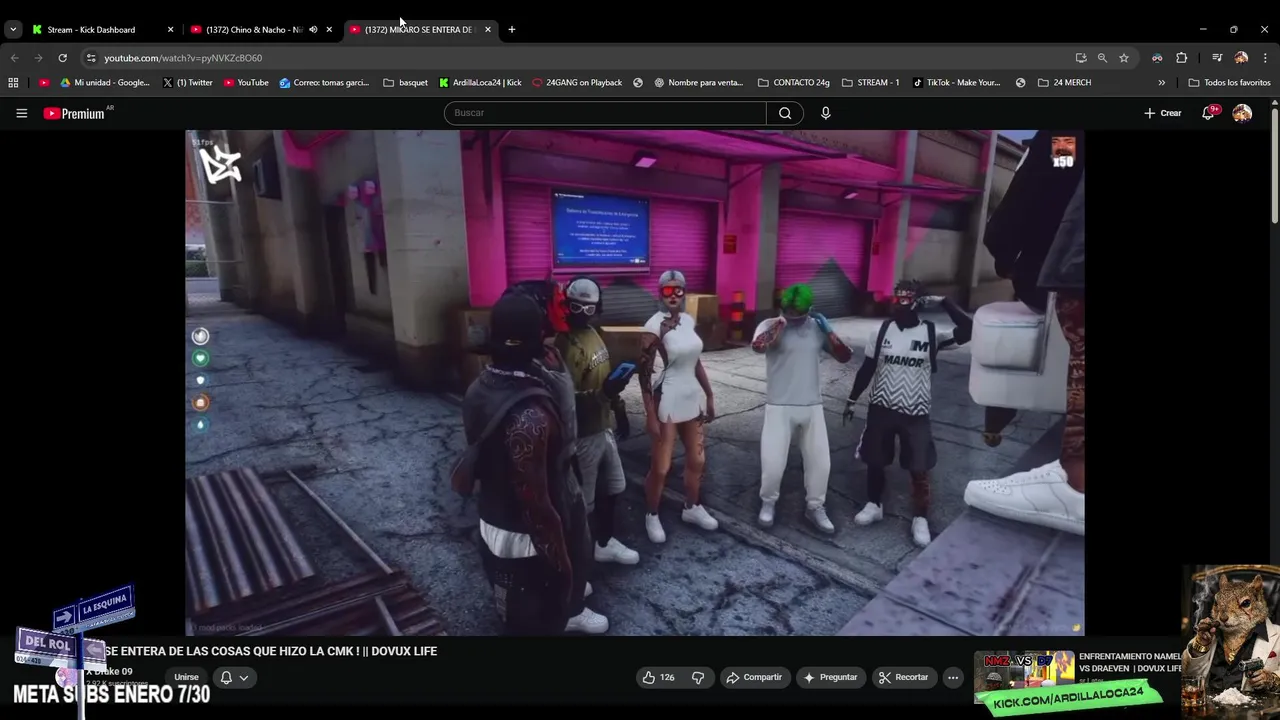Click the Buscar search field
This screenshot has width=1280, height=720.
pos(605,113)
